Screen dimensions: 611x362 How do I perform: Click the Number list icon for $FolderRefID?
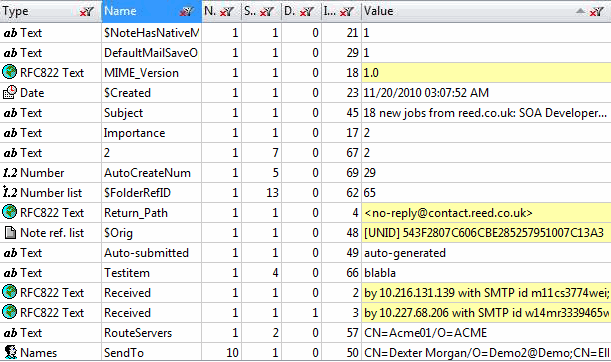click(10, 192)
